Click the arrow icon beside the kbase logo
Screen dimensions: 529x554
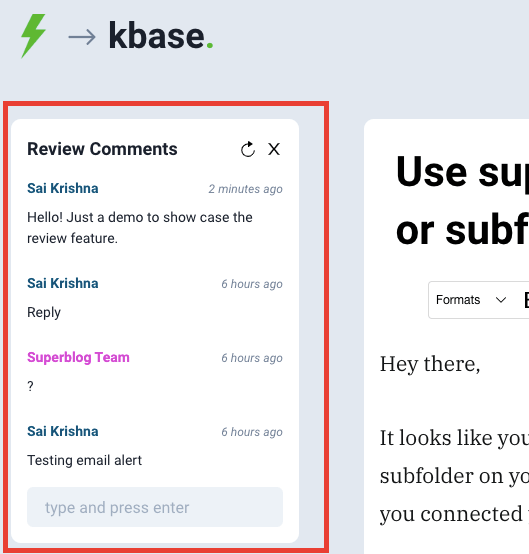coord(82,37)
